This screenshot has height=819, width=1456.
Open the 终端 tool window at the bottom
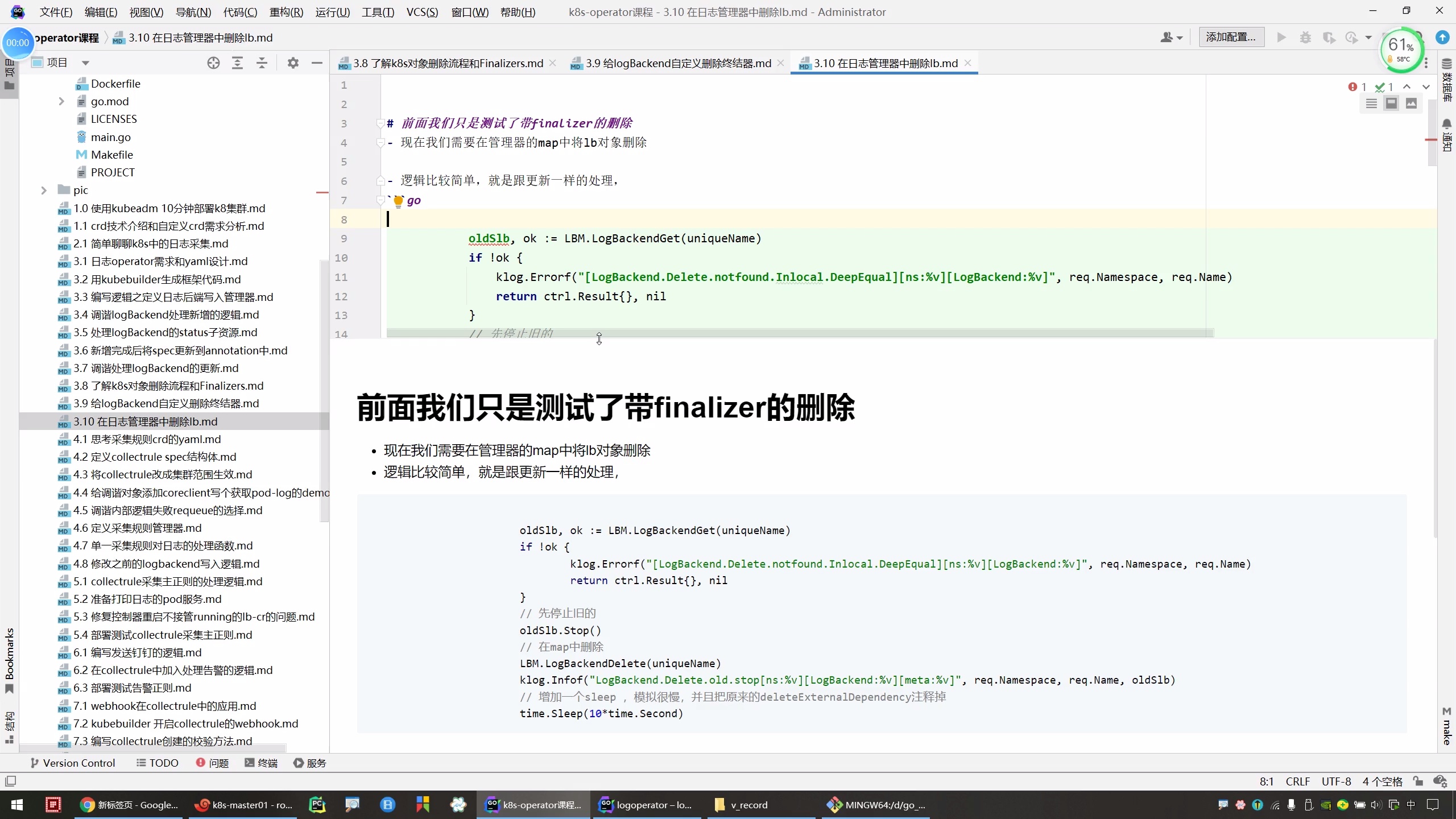[260, 763]
